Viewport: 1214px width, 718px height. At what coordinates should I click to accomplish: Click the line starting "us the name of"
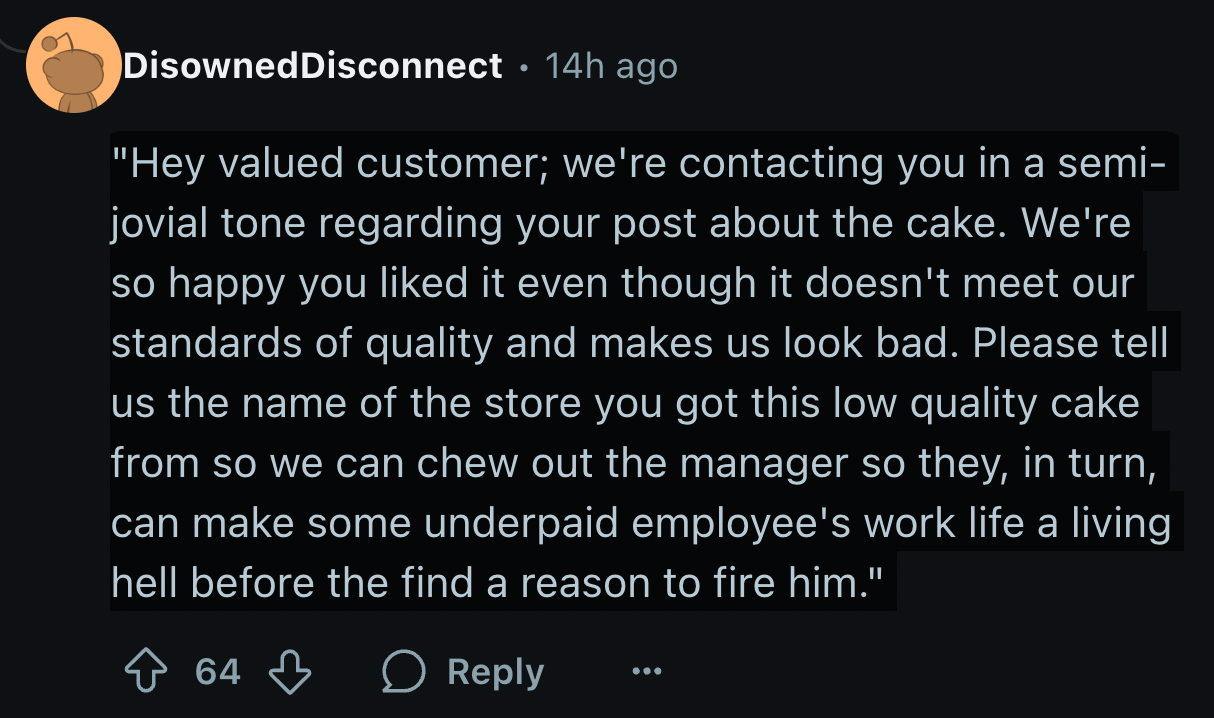pyautogui.click(x=625, y=404)
